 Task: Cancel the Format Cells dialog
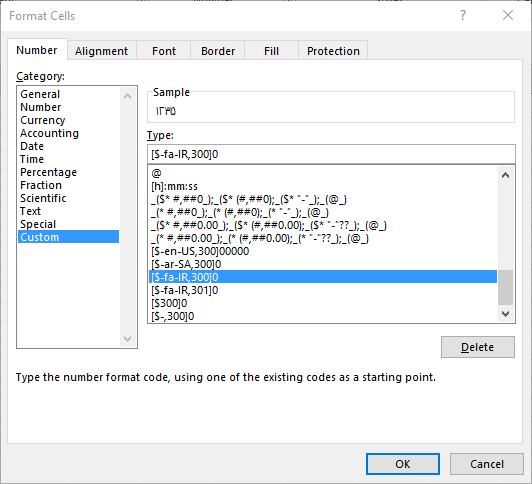(487, 464)
